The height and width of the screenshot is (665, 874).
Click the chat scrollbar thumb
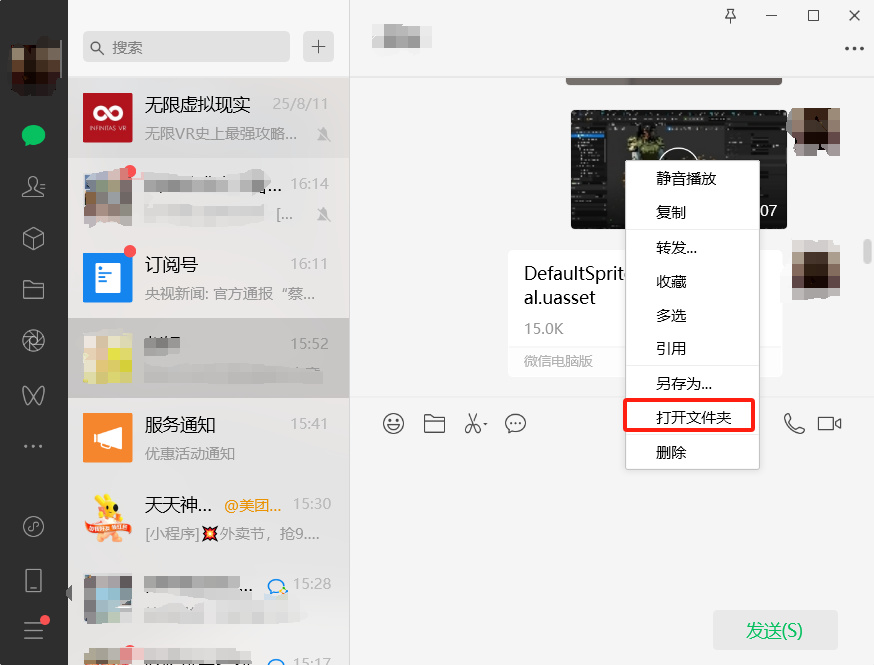pyautogui.click(x=867, y=251)
